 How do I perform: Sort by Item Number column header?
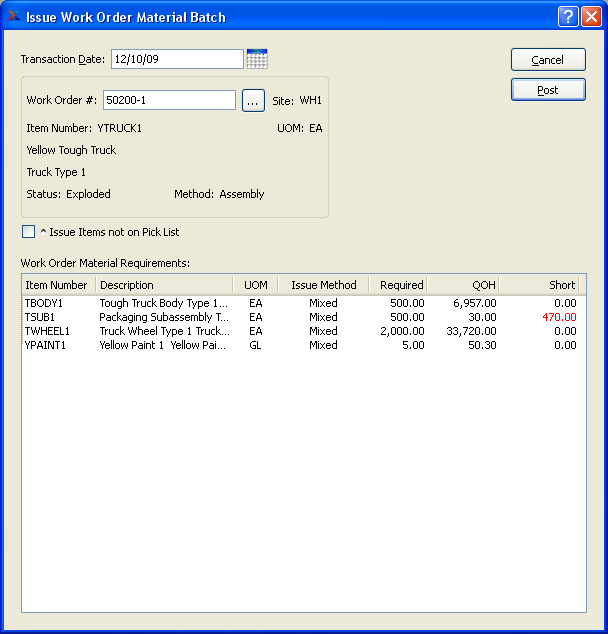[x=56, y=285]
